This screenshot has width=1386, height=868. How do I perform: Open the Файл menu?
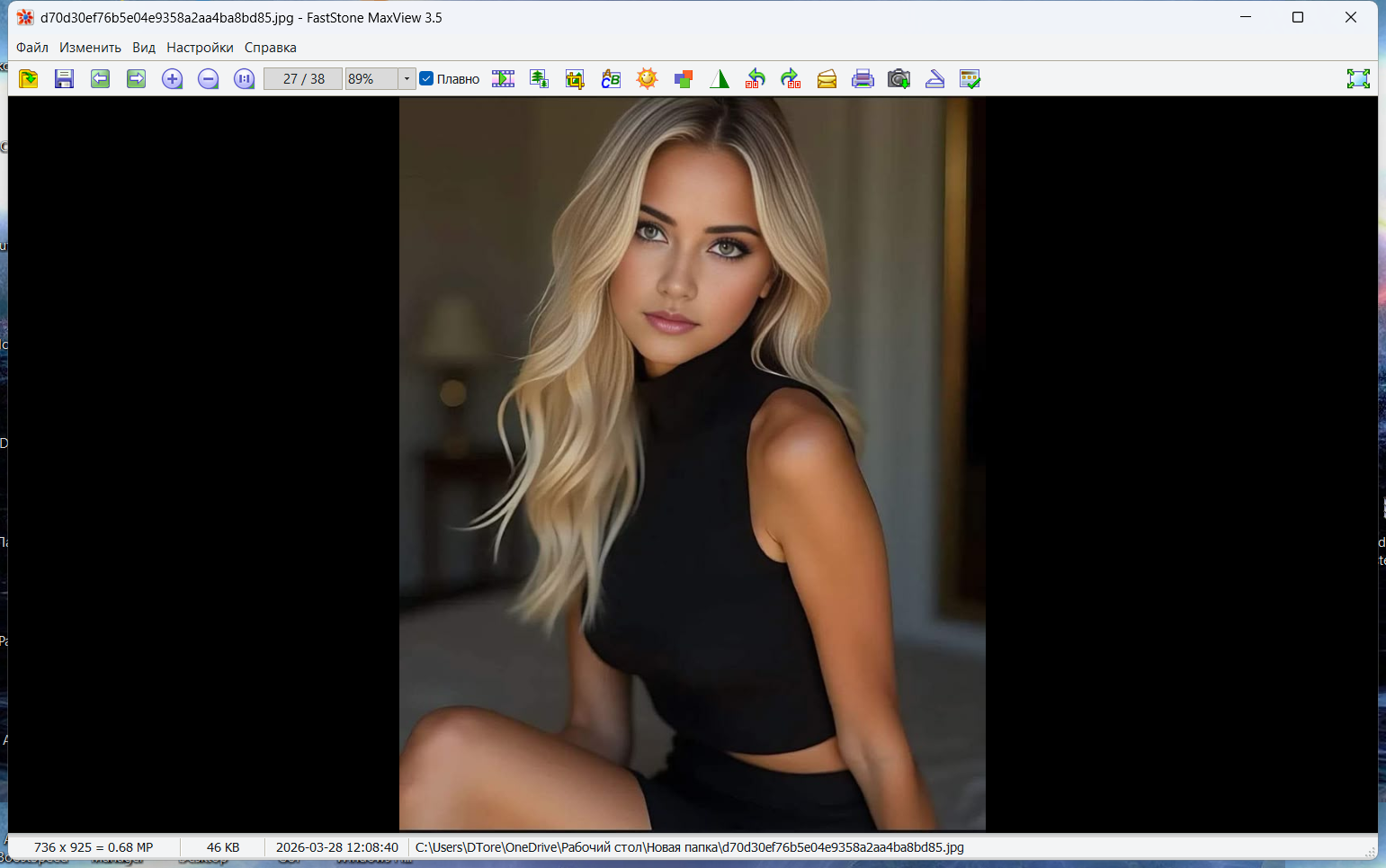coord(32,48)
